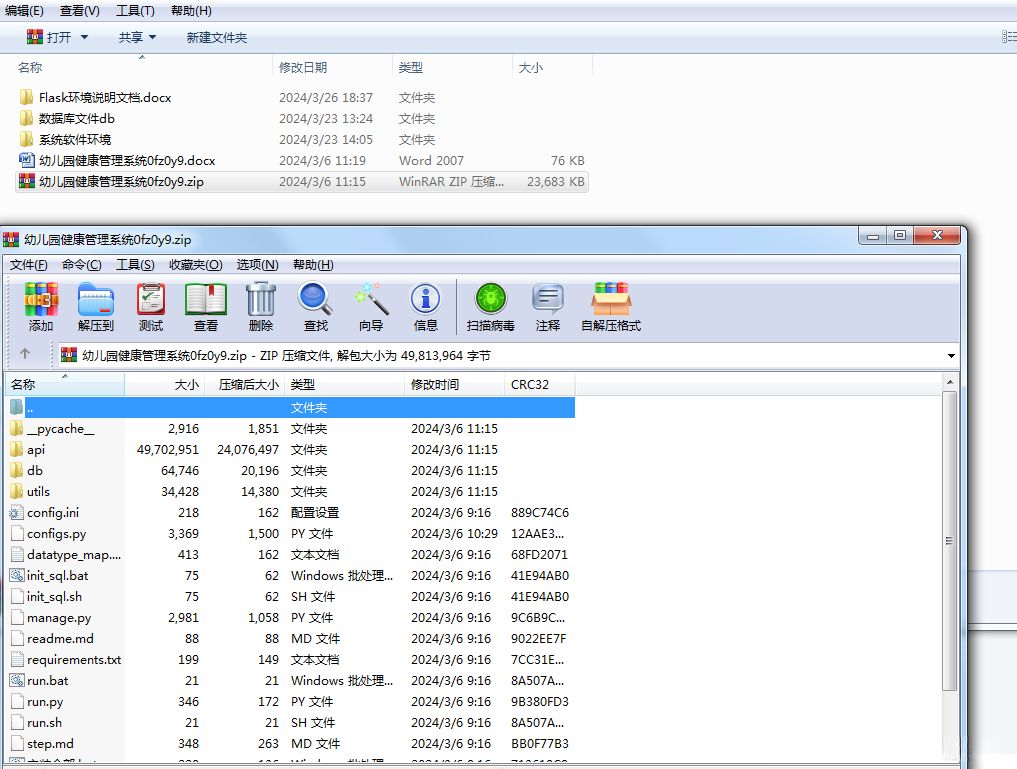Click the SFX (自解压格式) toolbar icon
The image size is (1017, 769).
[611, 299]
